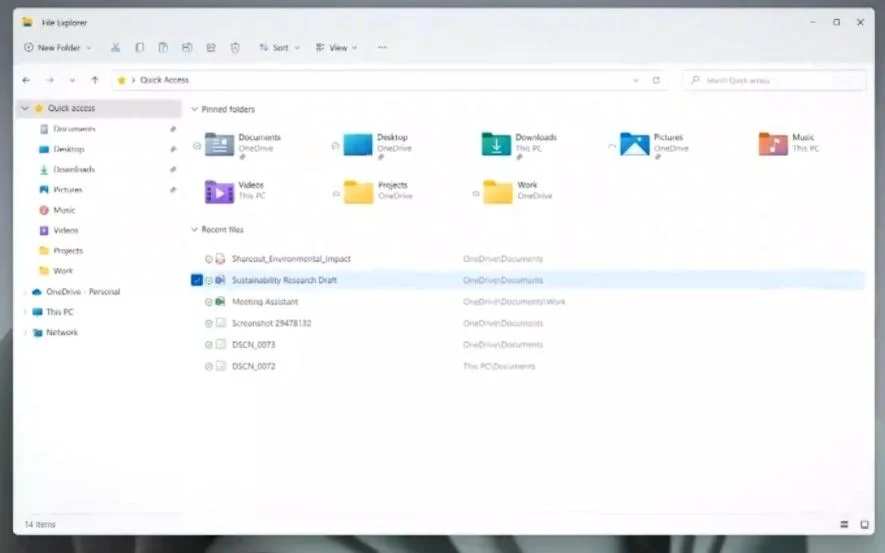The height and width of the screenshot is (553, 885).
Task: Open the Work pinned folder icon
Action: click(x=497, y=192)
